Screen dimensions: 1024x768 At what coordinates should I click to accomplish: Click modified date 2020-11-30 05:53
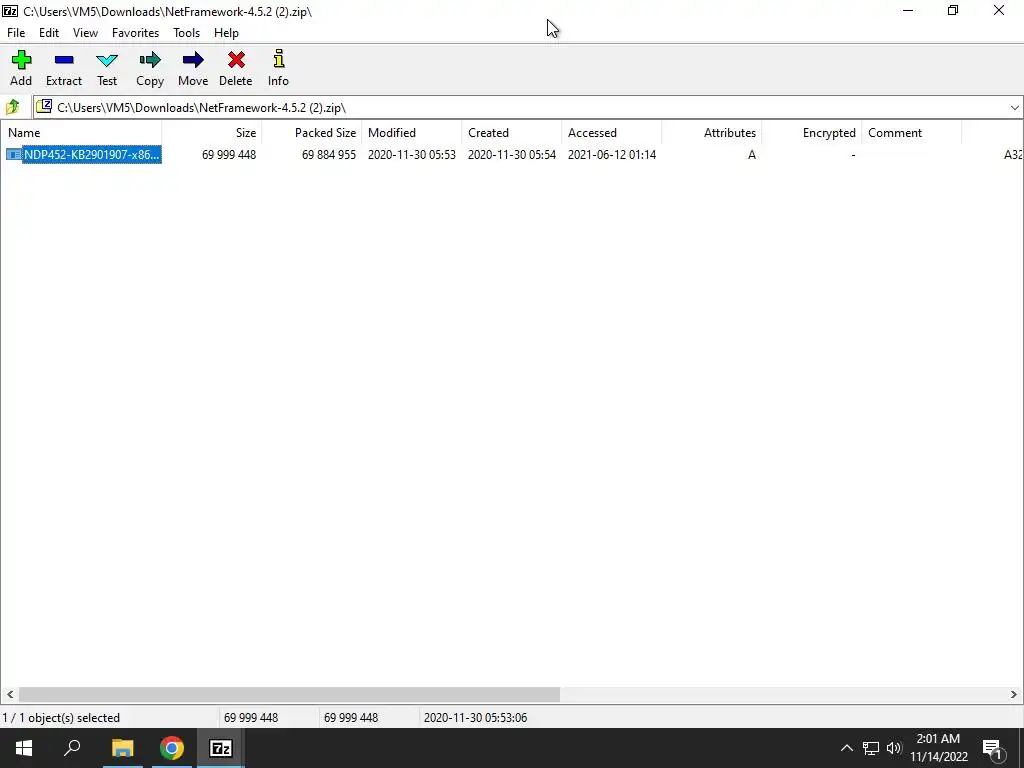411,155
